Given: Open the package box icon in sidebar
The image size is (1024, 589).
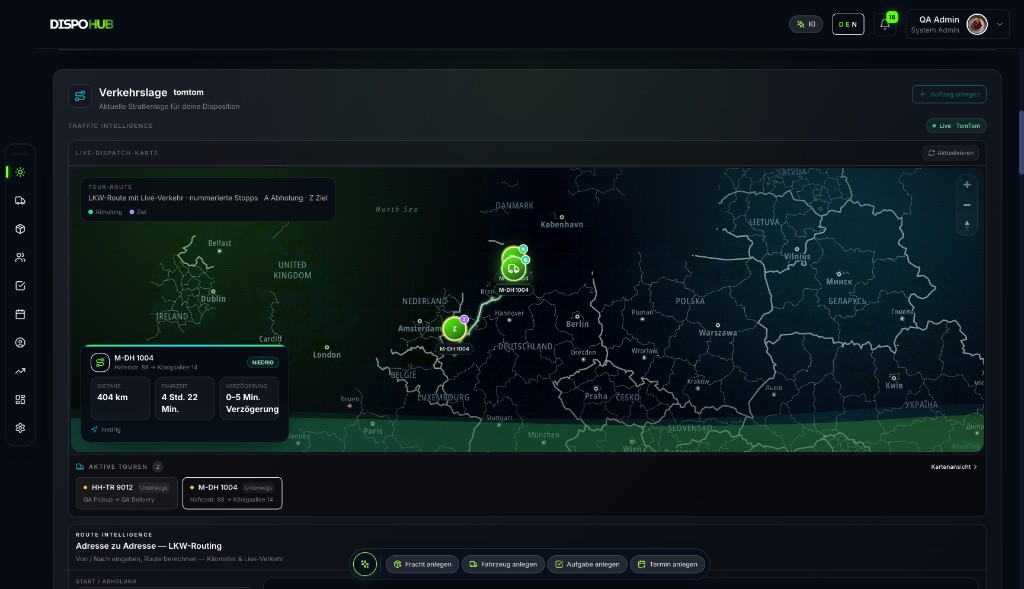Looking at the screenshot, I should tap(20, 229).
